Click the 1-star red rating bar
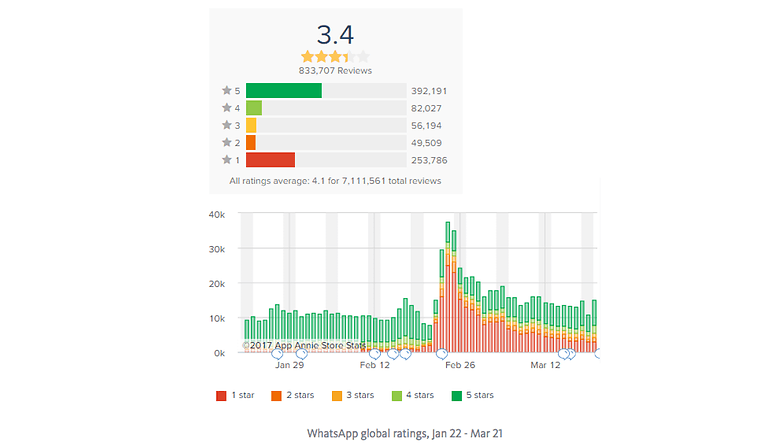Viewport: 782px width, 448px height. click(x=270, y=160)
